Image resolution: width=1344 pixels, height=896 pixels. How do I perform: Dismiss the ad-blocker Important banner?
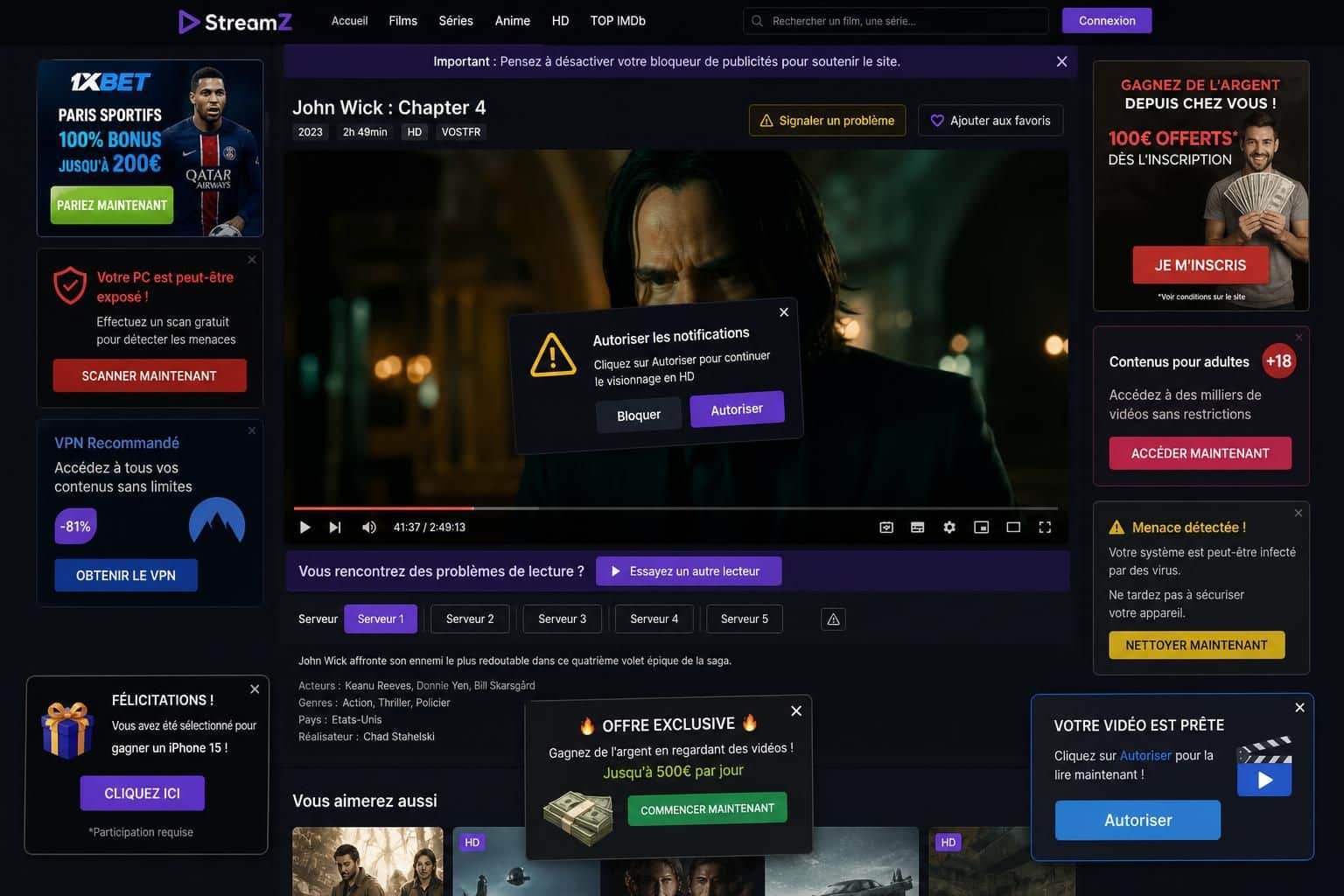[x=1061, y=61]
